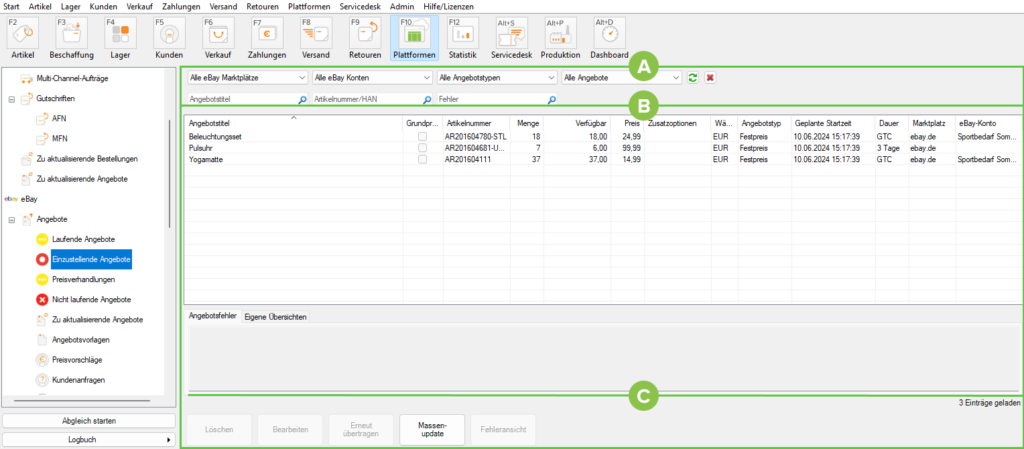Open the Alle Angebotstypen dropdown
This screenshot has width=1024, height=449.
click(x=497, y=77)
